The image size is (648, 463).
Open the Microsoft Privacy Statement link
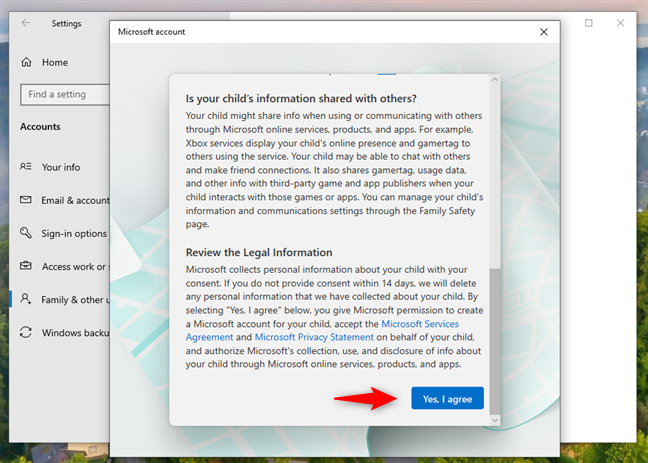314,337
